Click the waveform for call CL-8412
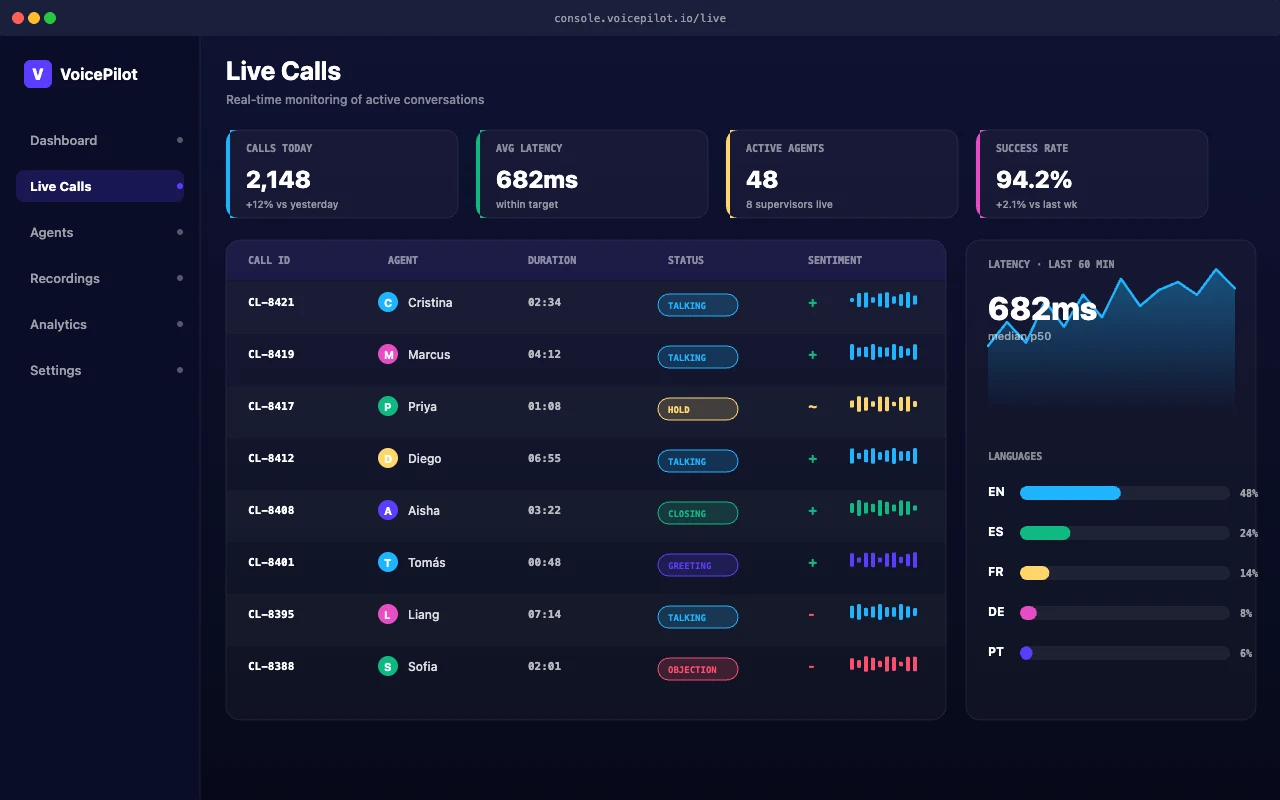Image resolution: width=1280 pixels, height=800 pixels. pyautogui.click(x=883, y=456)
